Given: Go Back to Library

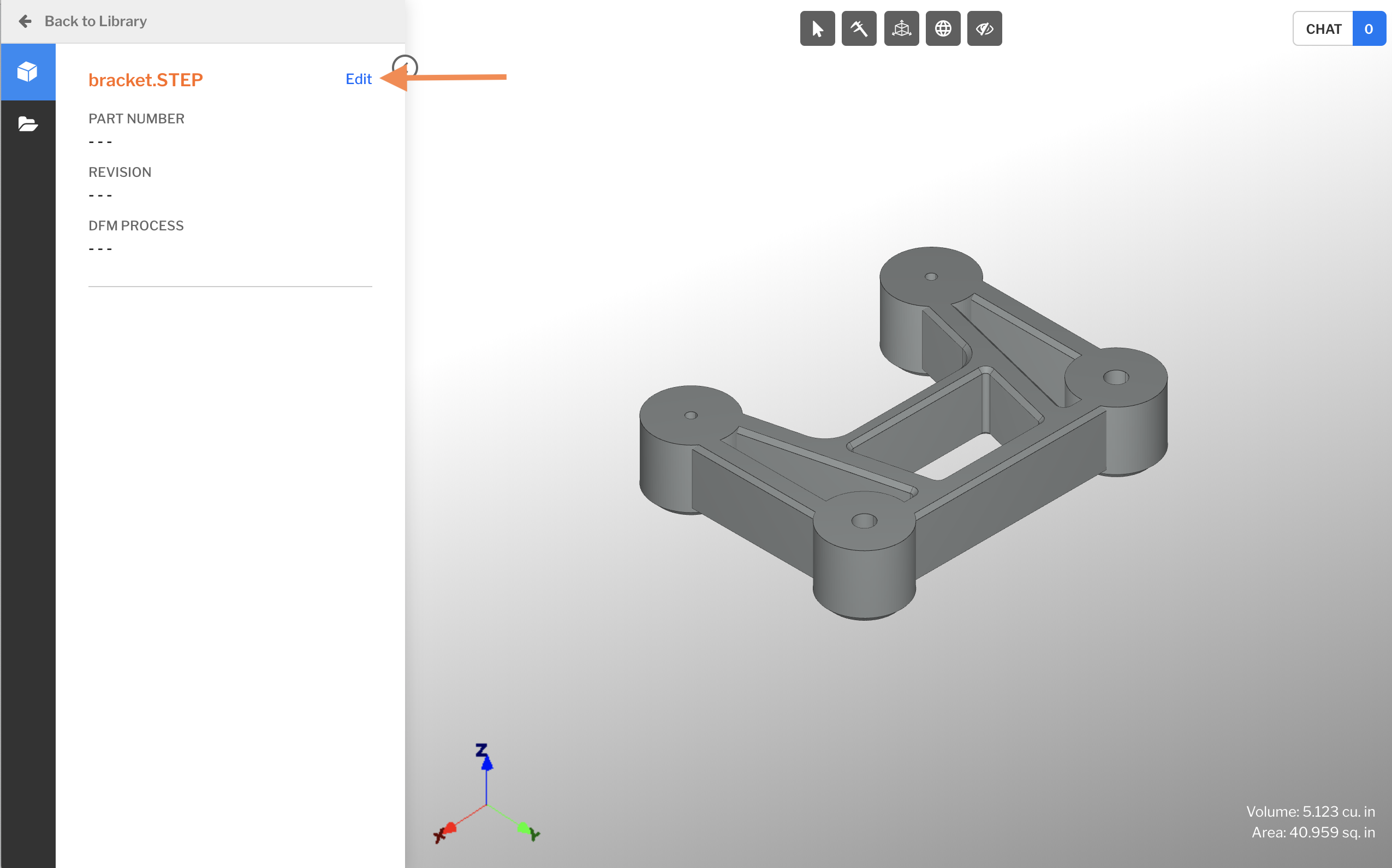Looking at the screenshot, I should (x=96, y=21).
